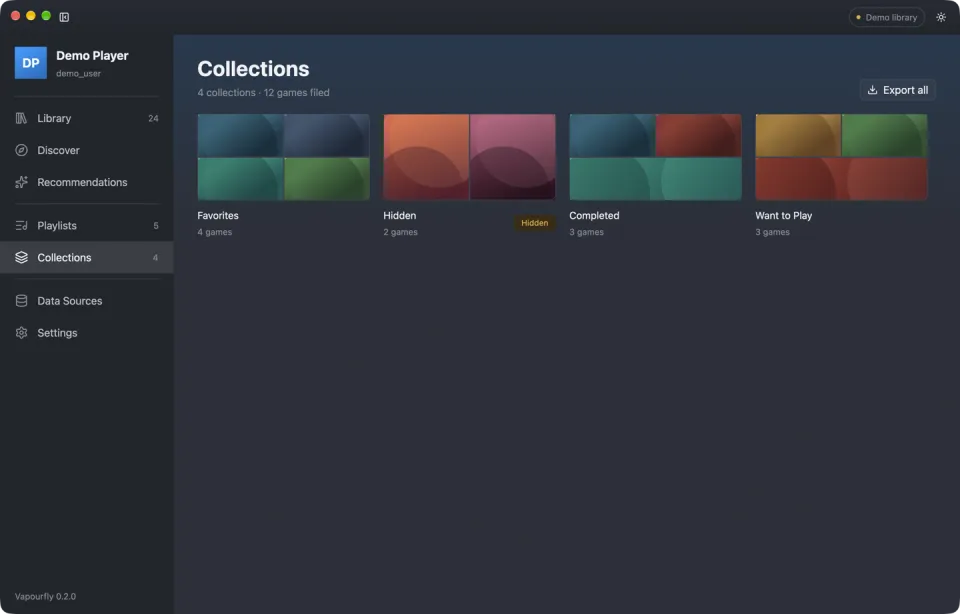
Task: Click the Playlists list-music icon
Action: click(x=21, y=225)
